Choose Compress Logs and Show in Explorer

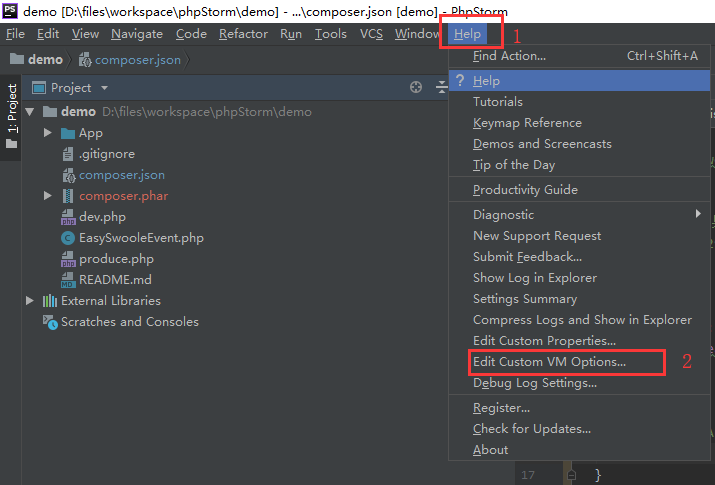pos(579,320)
